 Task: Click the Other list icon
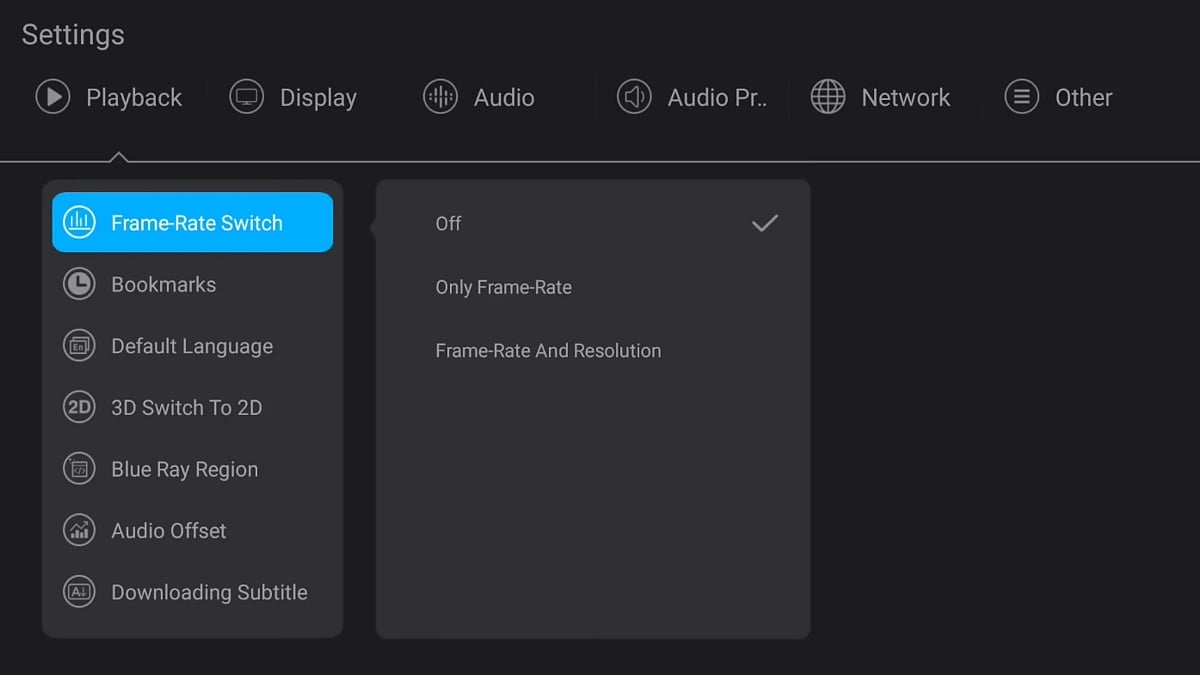1021,97
